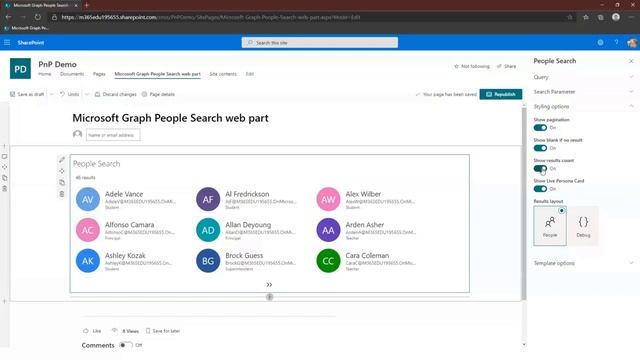
Task: Click the AC avatar for Alfonso Camara
Action: click(x=88, y=230)
